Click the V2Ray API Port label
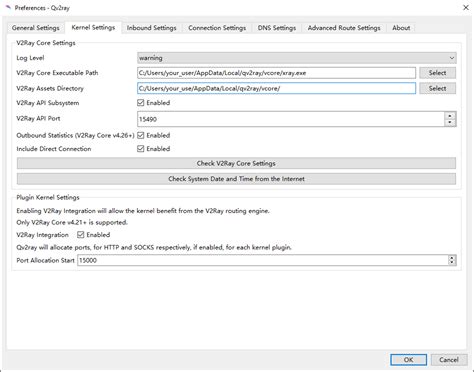Screen dimensions: 474x372 pos(38,118)
